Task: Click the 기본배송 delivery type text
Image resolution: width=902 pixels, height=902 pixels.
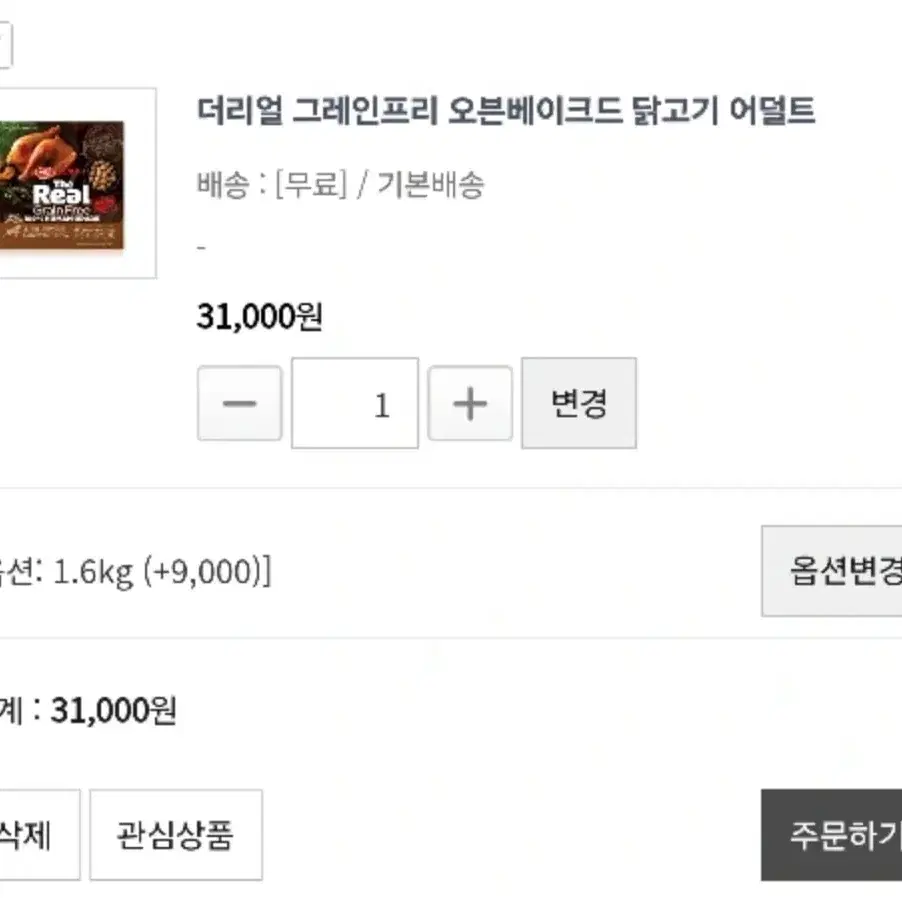Action: pos(431,185)
